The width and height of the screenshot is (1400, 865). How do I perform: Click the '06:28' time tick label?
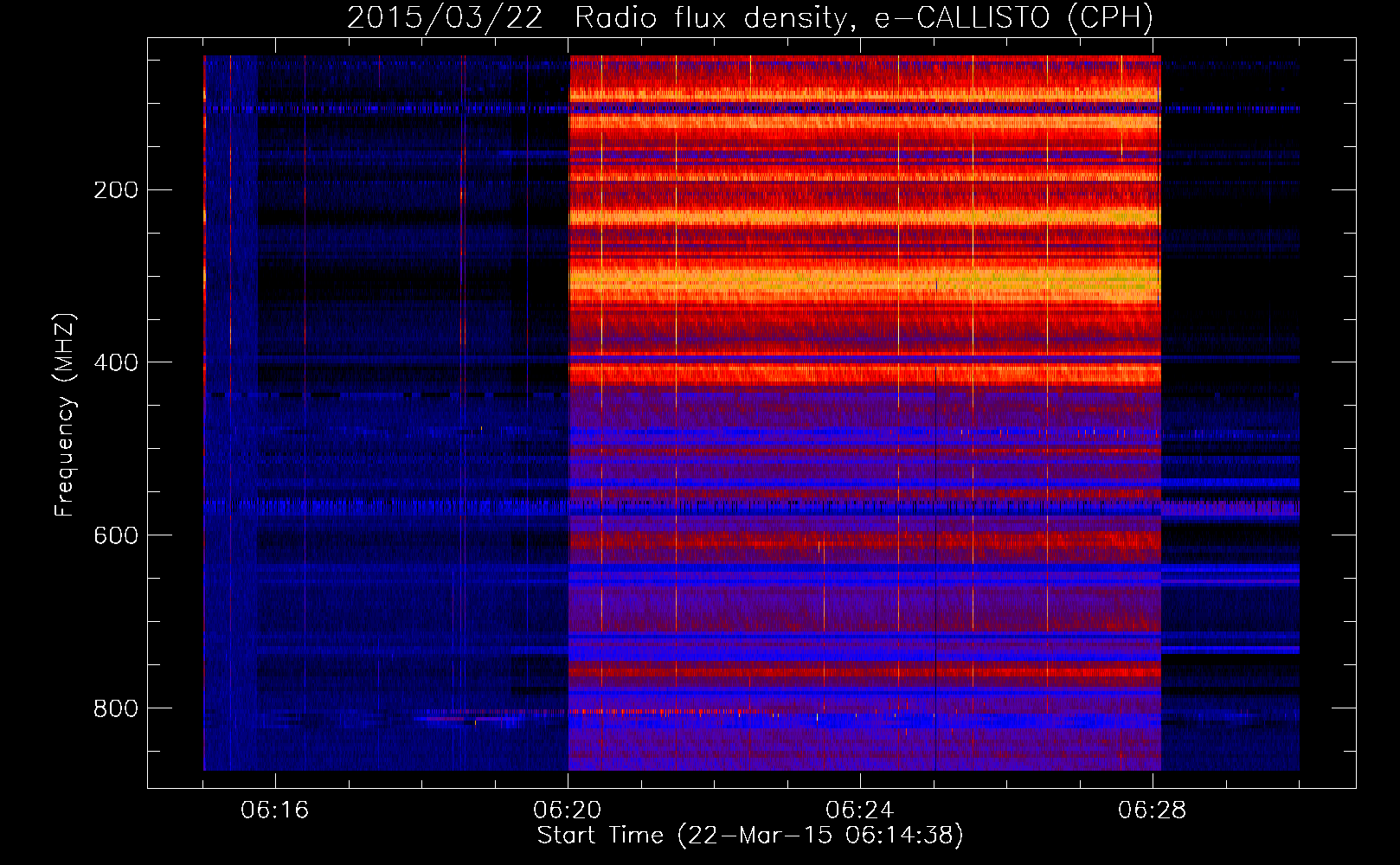1153,811
